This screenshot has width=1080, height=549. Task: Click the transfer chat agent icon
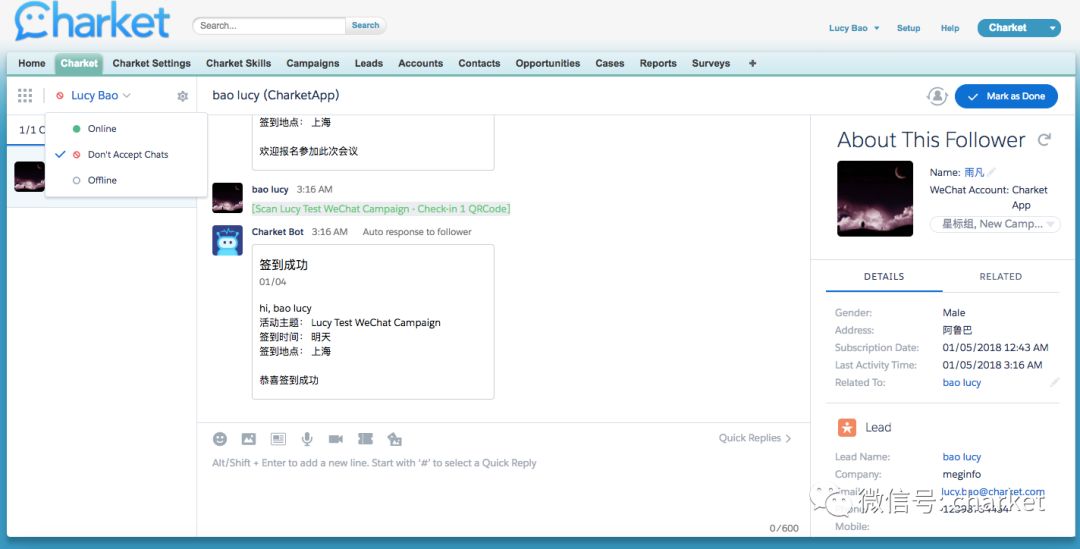[937, 96]
